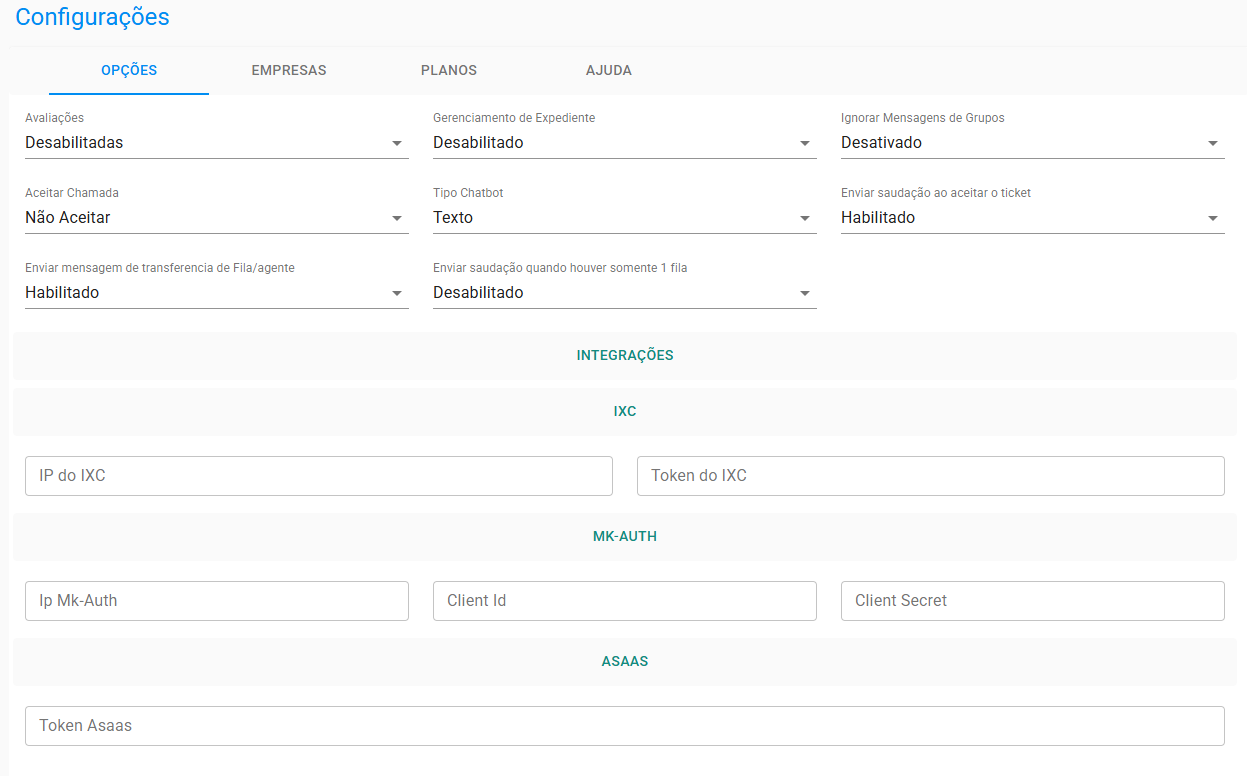Select the Opções tab

click(x=129, y=71)
